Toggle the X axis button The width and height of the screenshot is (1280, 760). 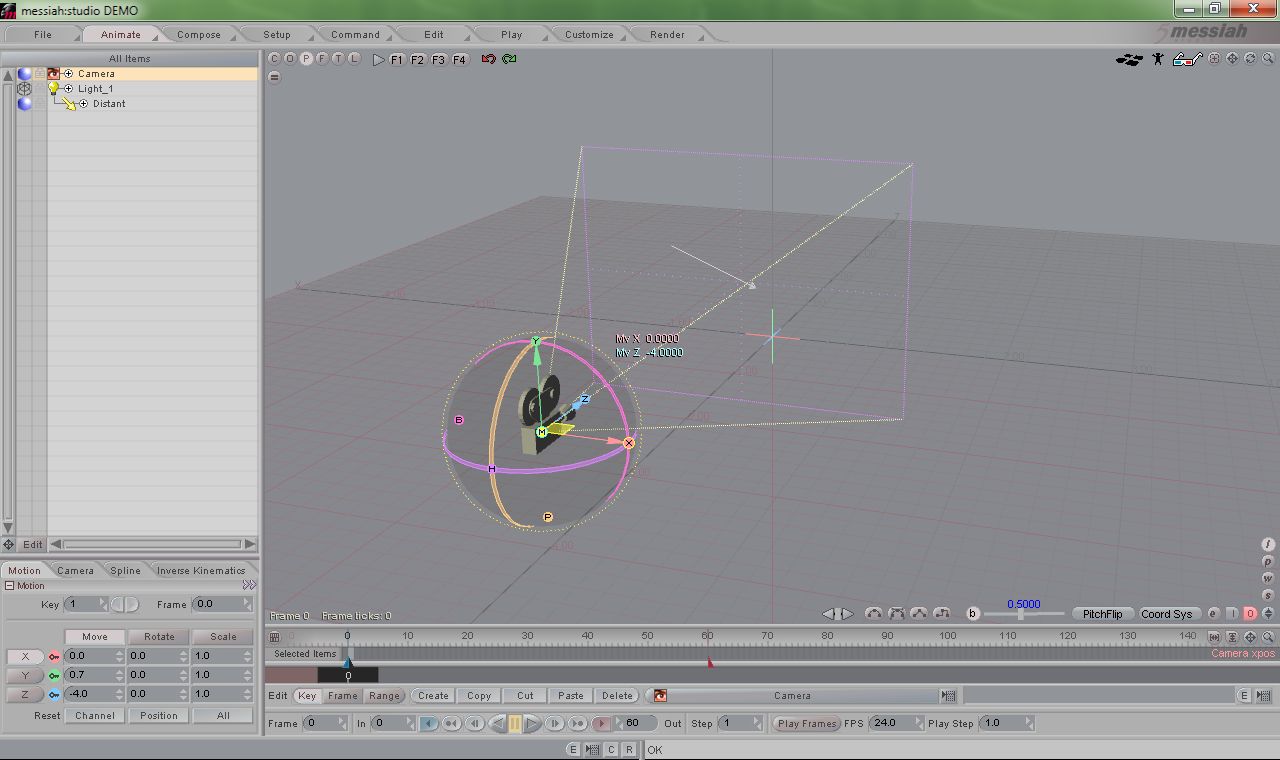24,657
